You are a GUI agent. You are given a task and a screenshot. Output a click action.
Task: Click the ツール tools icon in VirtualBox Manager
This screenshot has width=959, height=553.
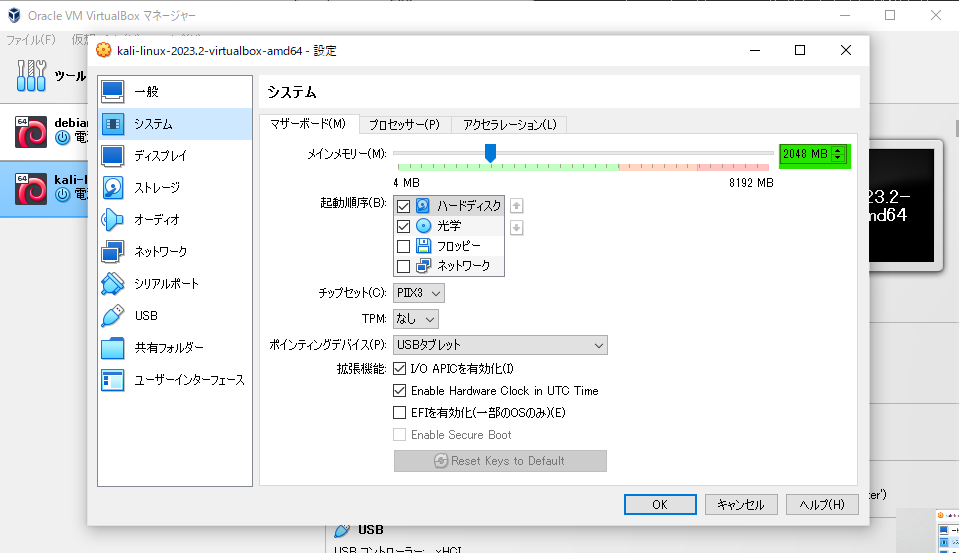click(31, 75)
